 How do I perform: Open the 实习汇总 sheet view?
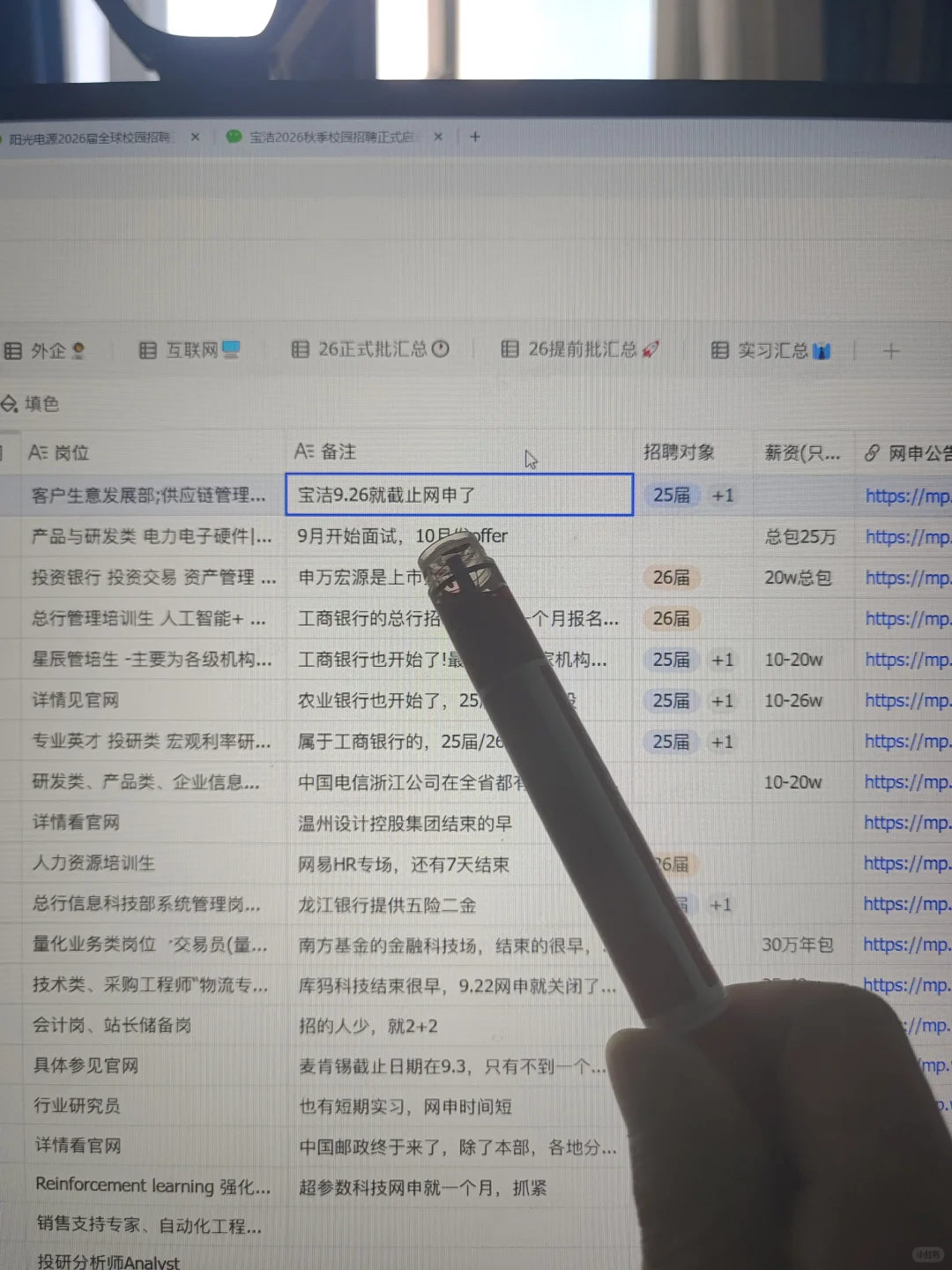pos(771,350)
